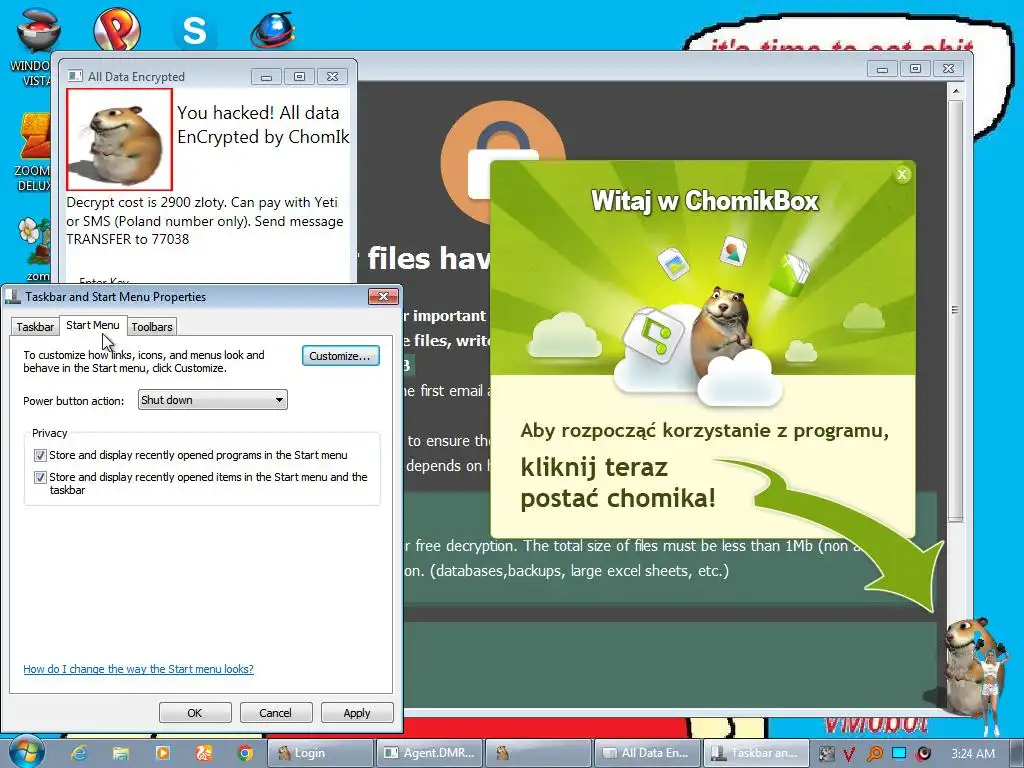Viewport: 1024px width, 768px height.
Task: Switch to the Taskbar an... taskbar button
Action: click(756, 753)
